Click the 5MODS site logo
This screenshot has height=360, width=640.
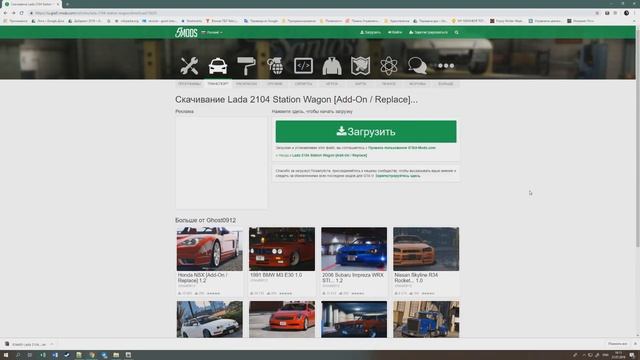click(x=186, y=32)
